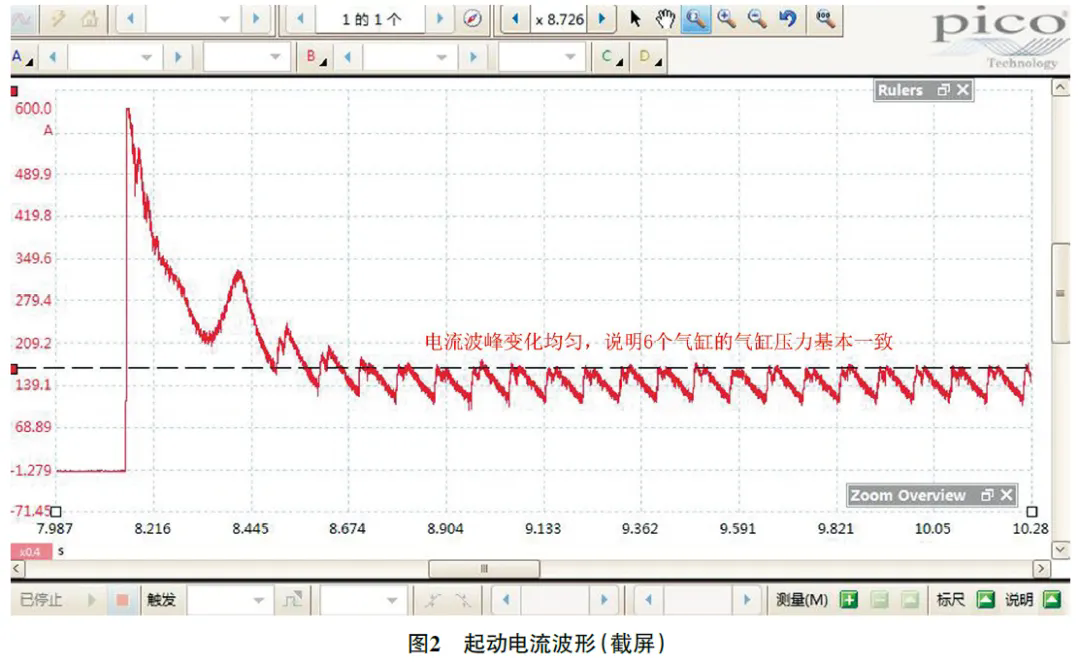1080x664 pixels.
Task: Click the red Stop capture button
Action: (x=123, y=600)
